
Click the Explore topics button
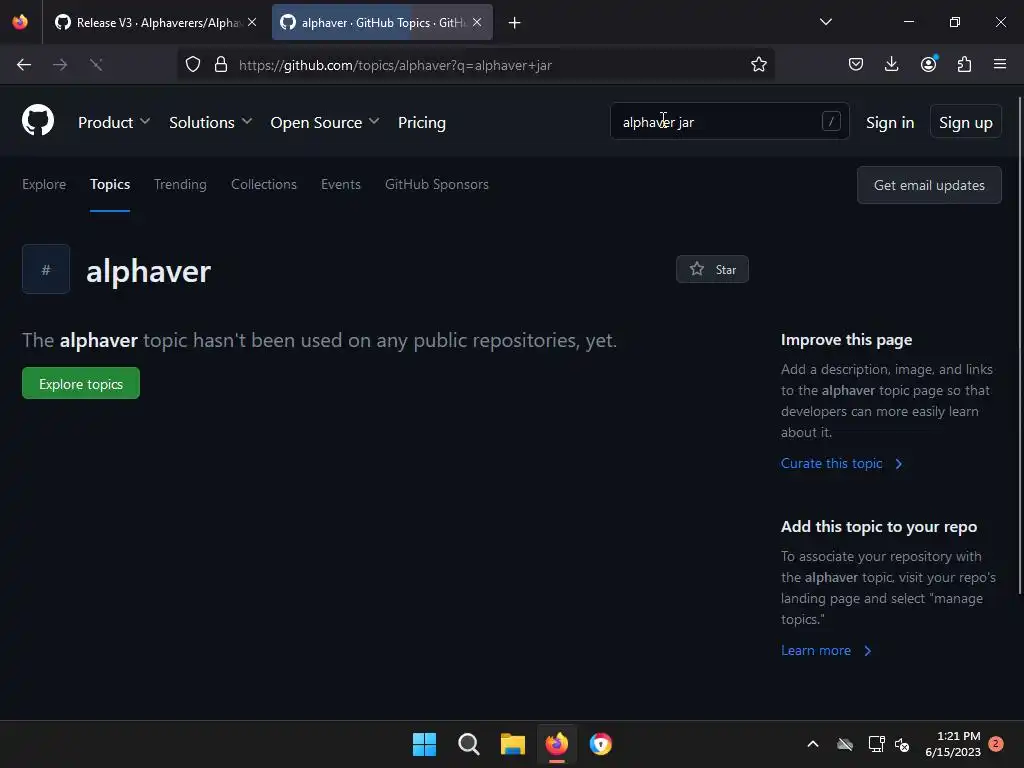tap(81, 383)
